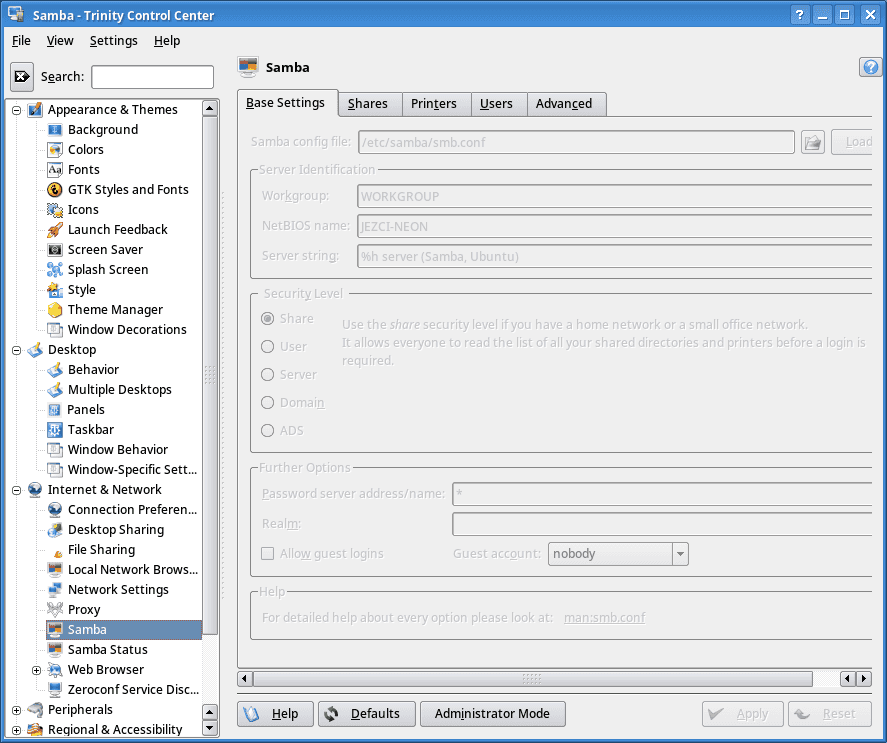887x743 pixels.
Task: Open Panels icon
Action: pos(55,410)
